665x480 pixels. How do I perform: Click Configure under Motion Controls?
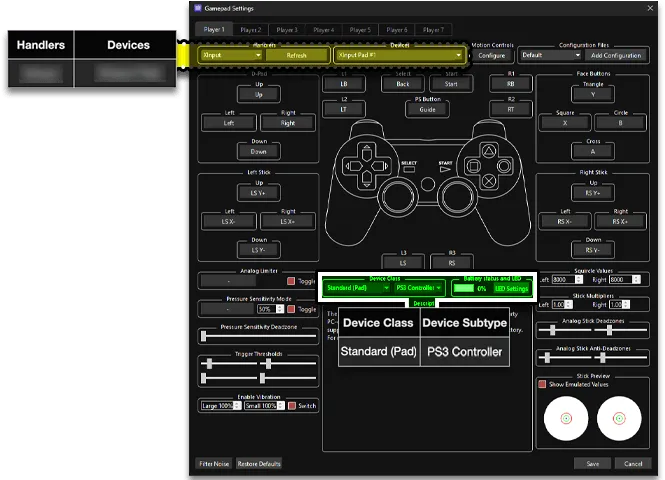tap(492, 55)
